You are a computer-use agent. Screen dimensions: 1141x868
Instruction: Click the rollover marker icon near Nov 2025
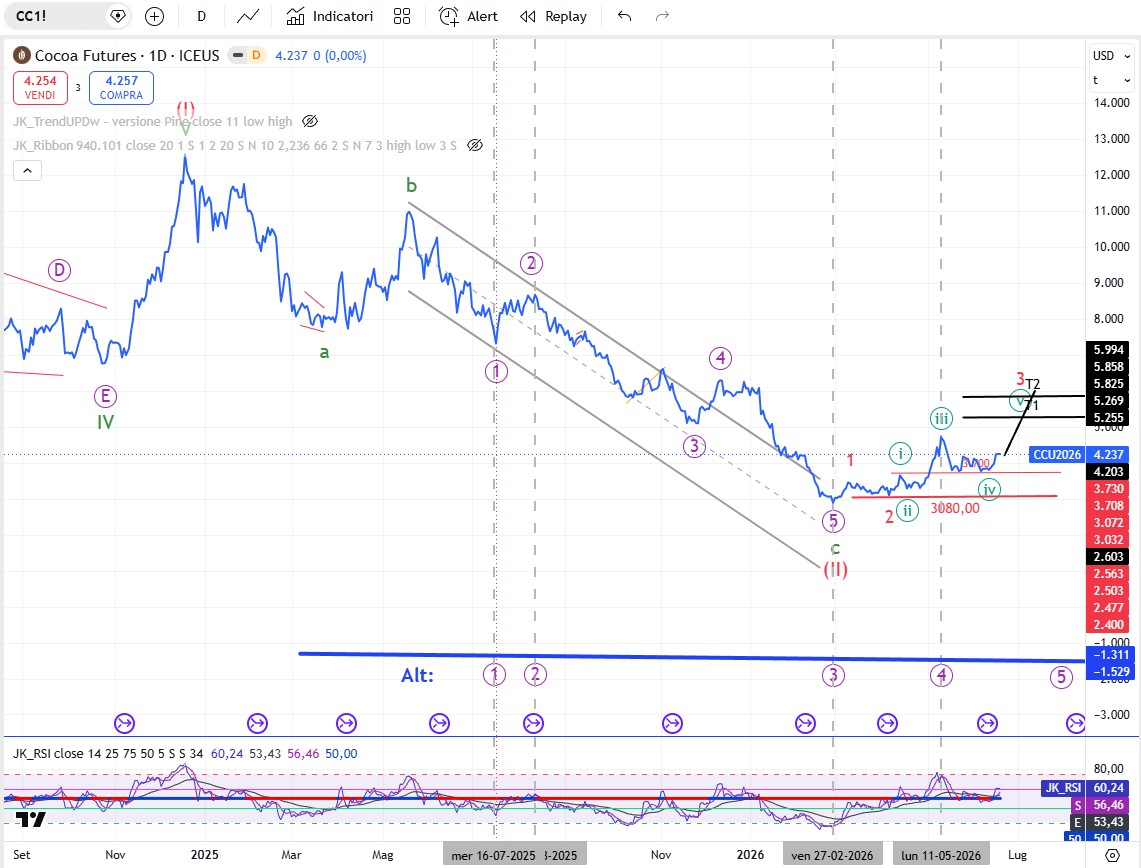click(x=672, y=723)
